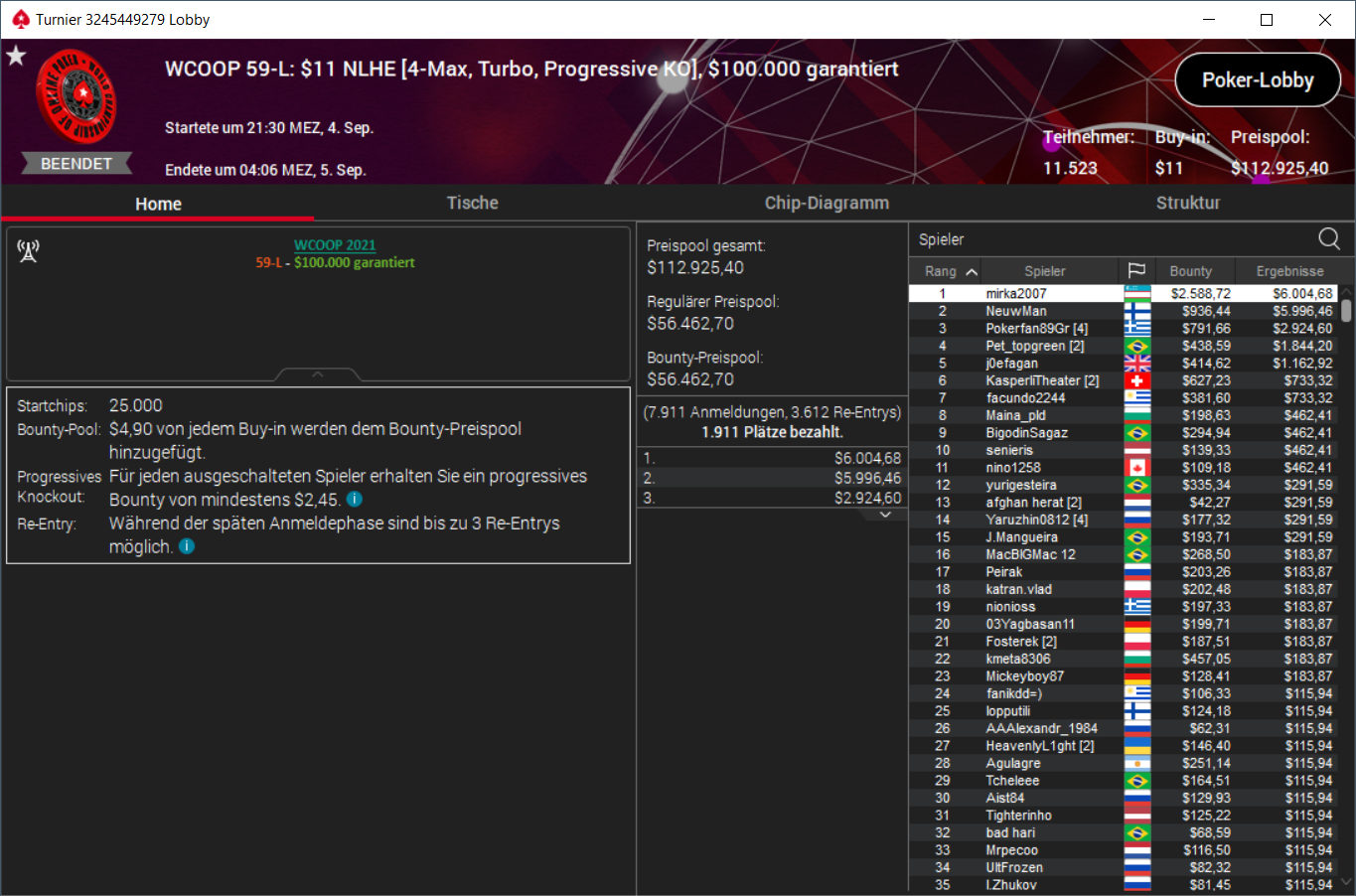Click the PokerStars spade icon in title bar
Screen dimensions: 1356x896
tap(20, 19)
